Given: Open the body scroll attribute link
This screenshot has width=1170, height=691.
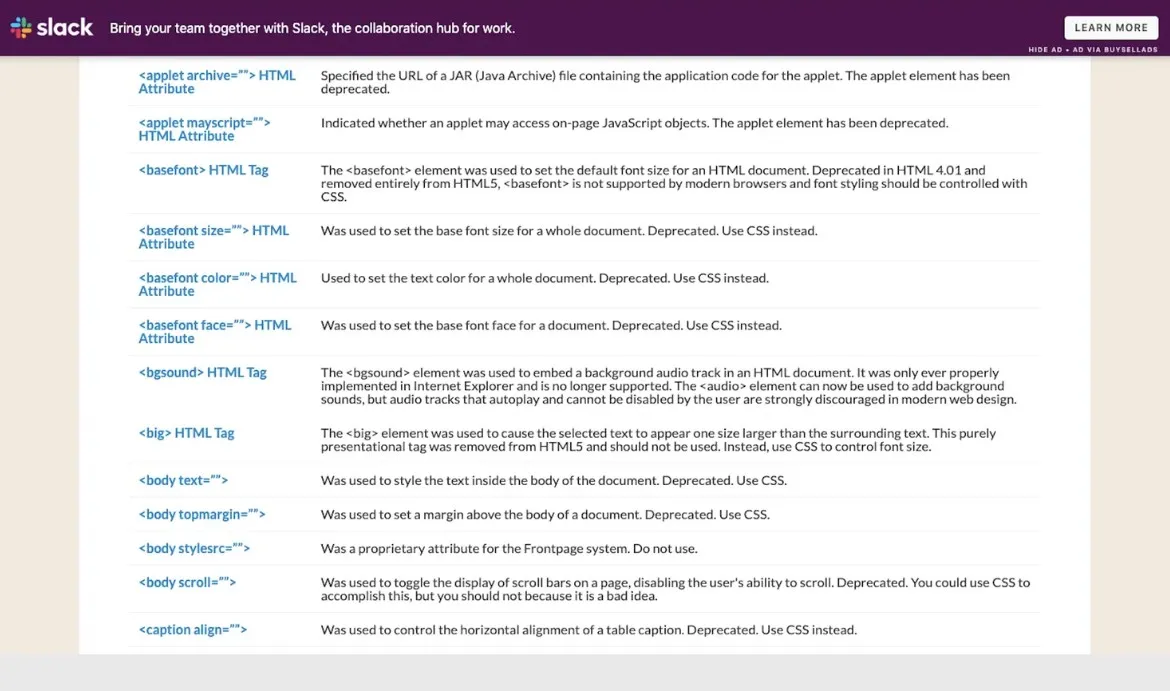Looking at the screenshot, I should point(187,582).
